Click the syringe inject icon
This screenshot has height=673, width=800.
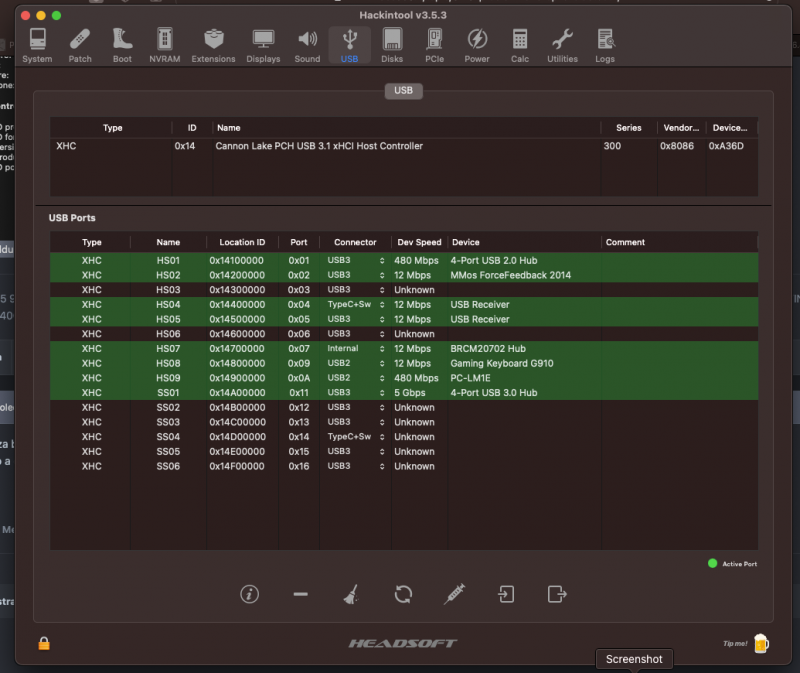coord(454,594)
